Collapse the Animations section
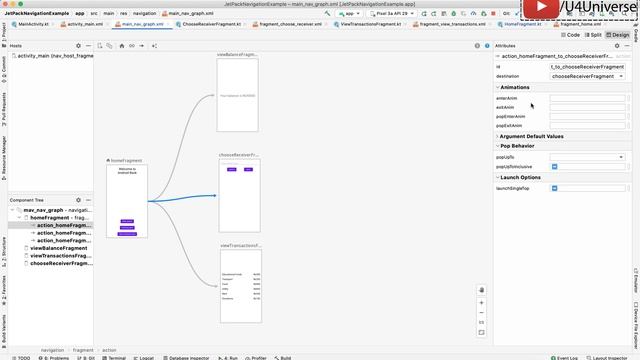Image resolution: width=640 pixels, height=360 pixels. [x=498, y=87]
